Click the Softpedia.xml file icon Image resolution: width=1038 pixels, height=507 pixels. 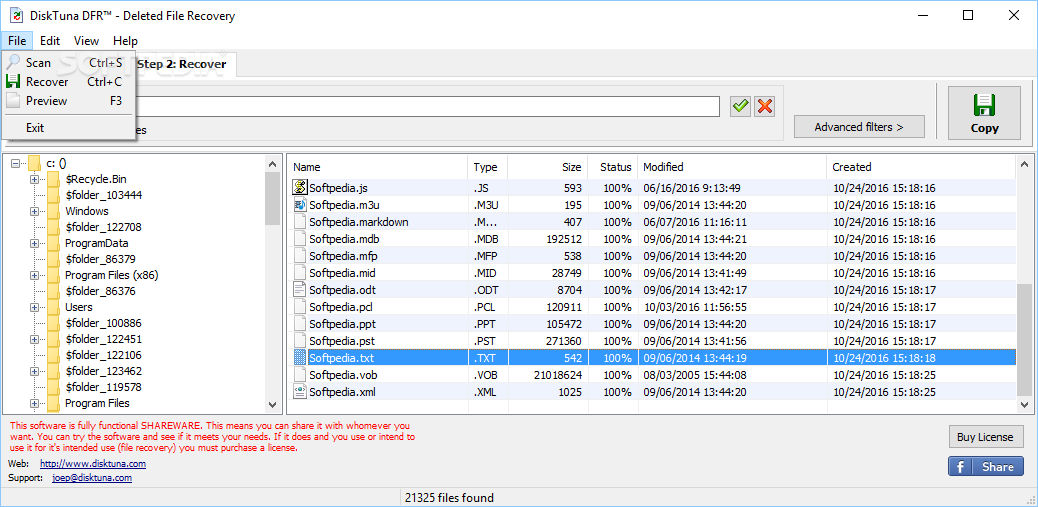300,392
